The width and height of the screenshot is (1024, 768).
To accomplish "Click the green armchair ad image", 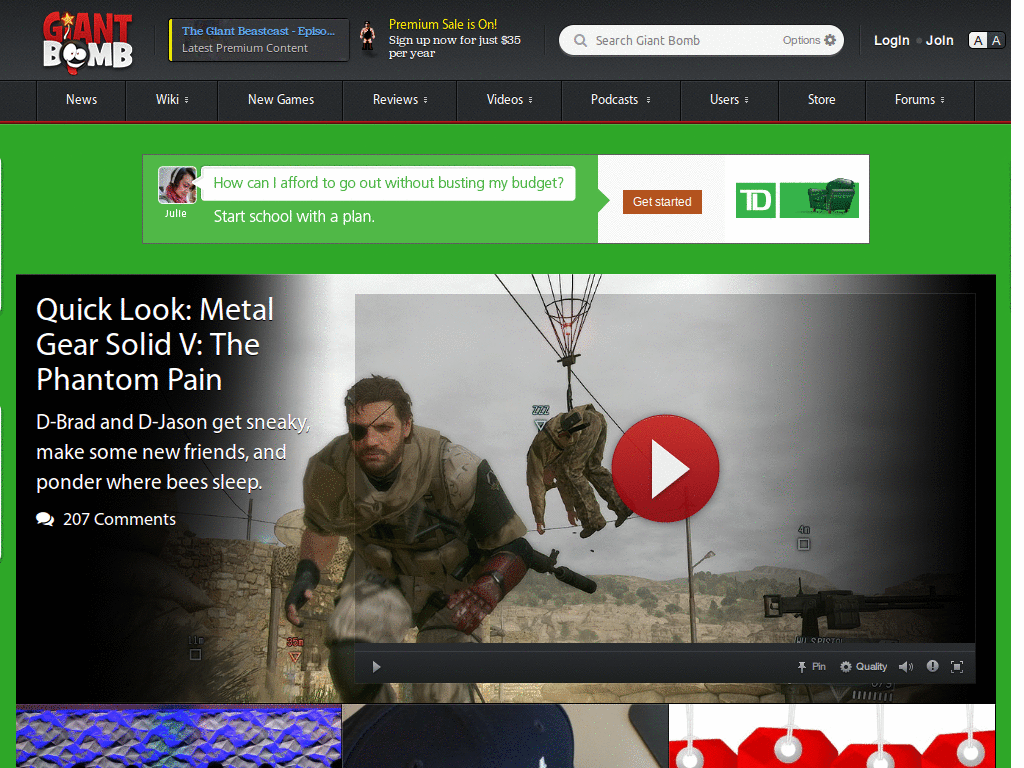I will (820, 199).
